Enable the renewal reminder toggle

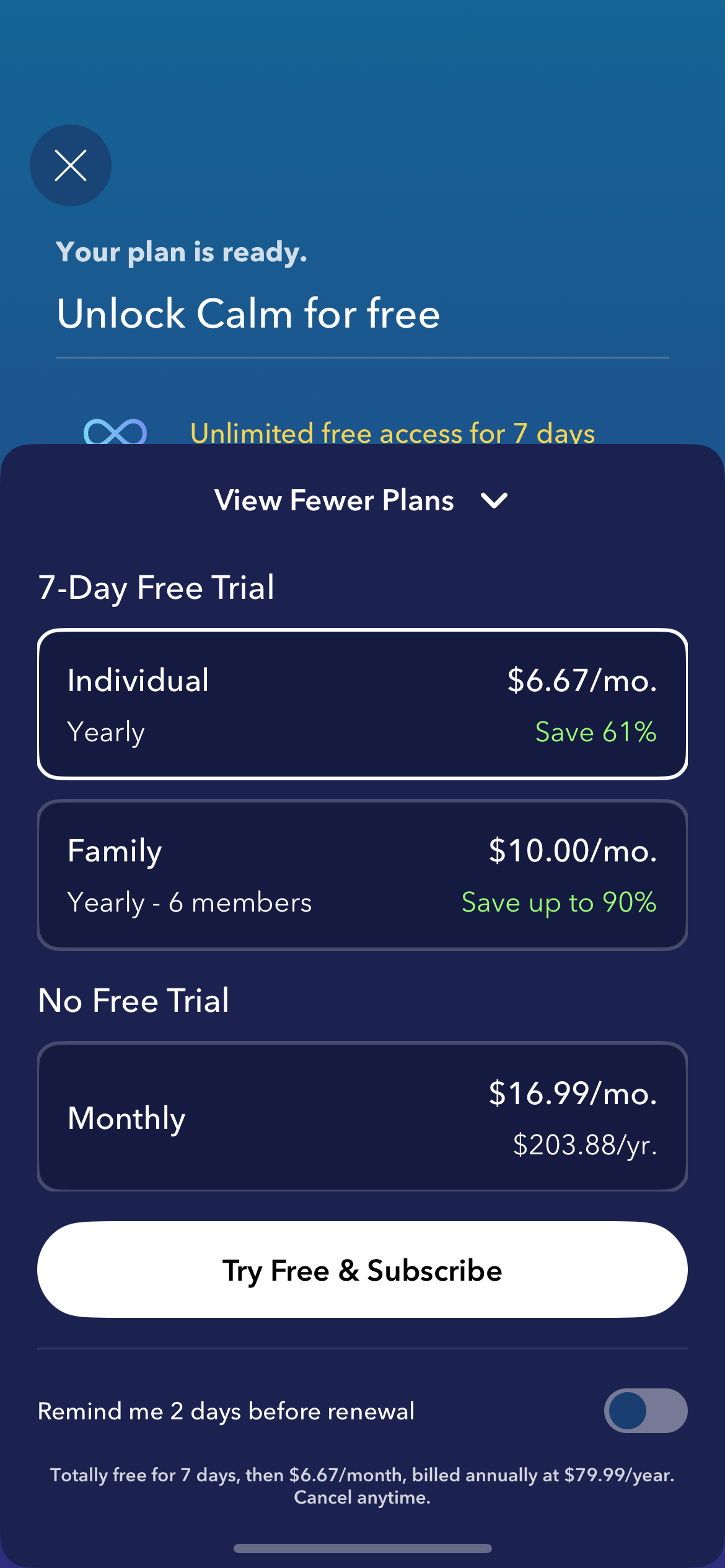[x=645, y=1411]
